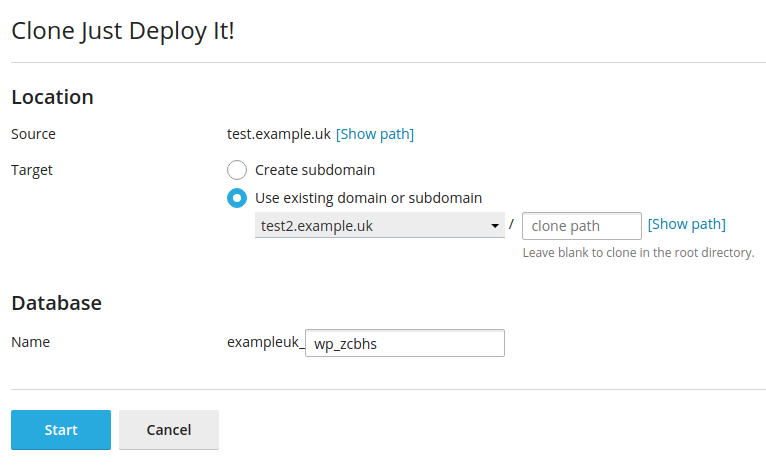Click the Database section heading
Screen dimensions: 766x467
[x=57, y=303]
